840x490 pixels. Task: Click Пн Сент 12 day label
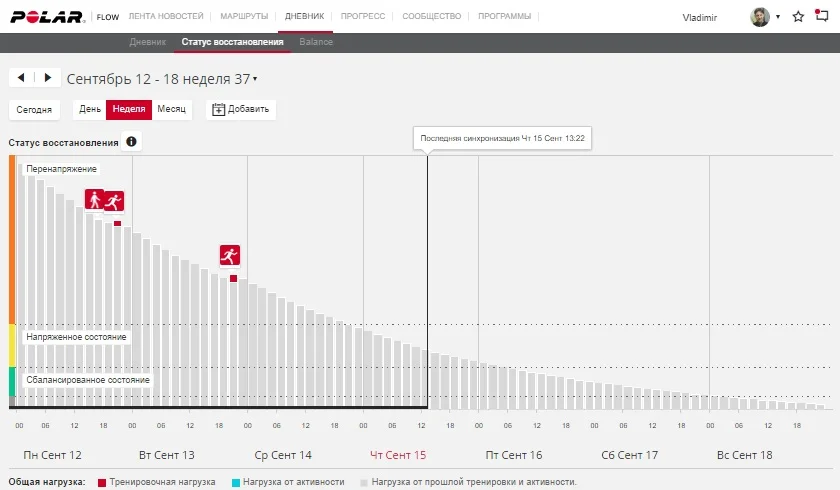click(52, 455)
